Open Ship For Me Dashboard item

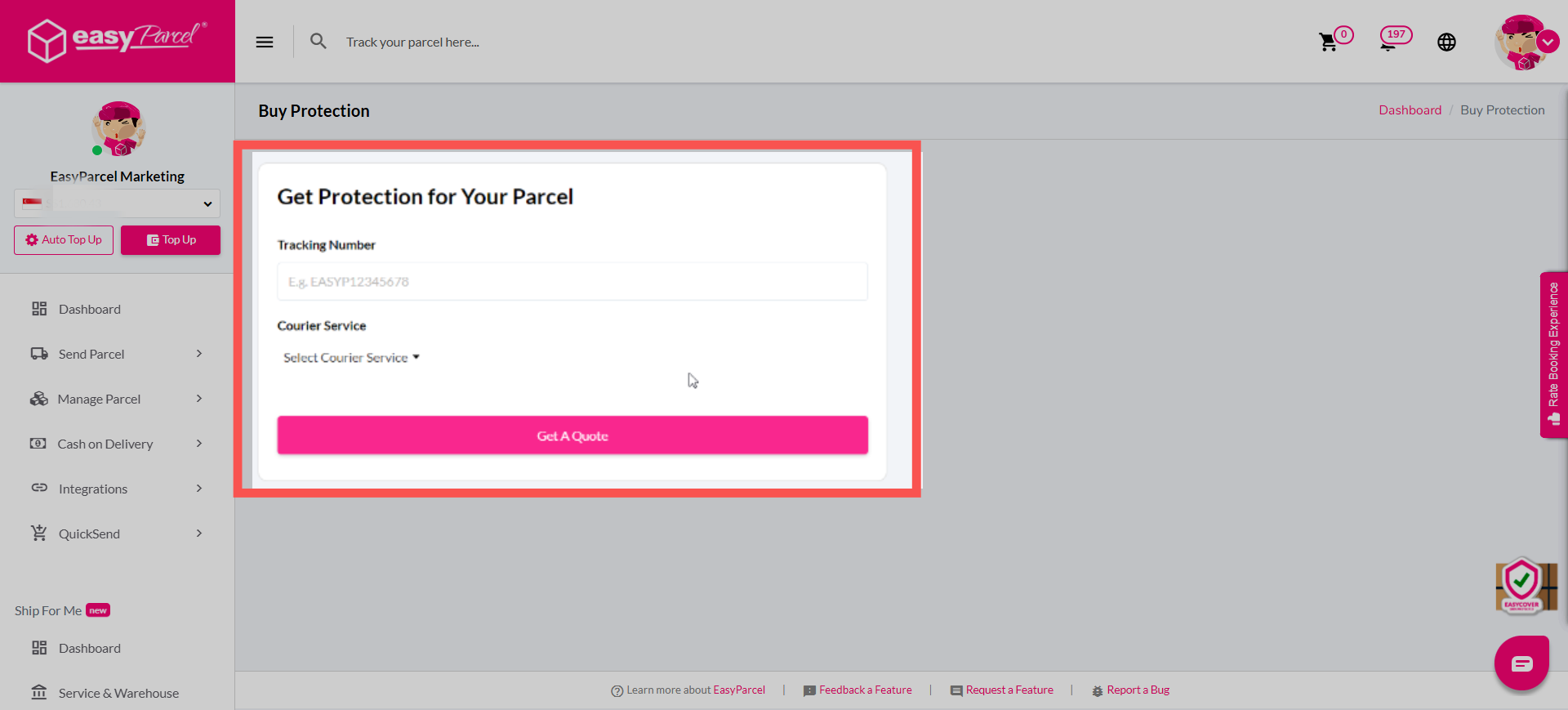coord(89,648)
